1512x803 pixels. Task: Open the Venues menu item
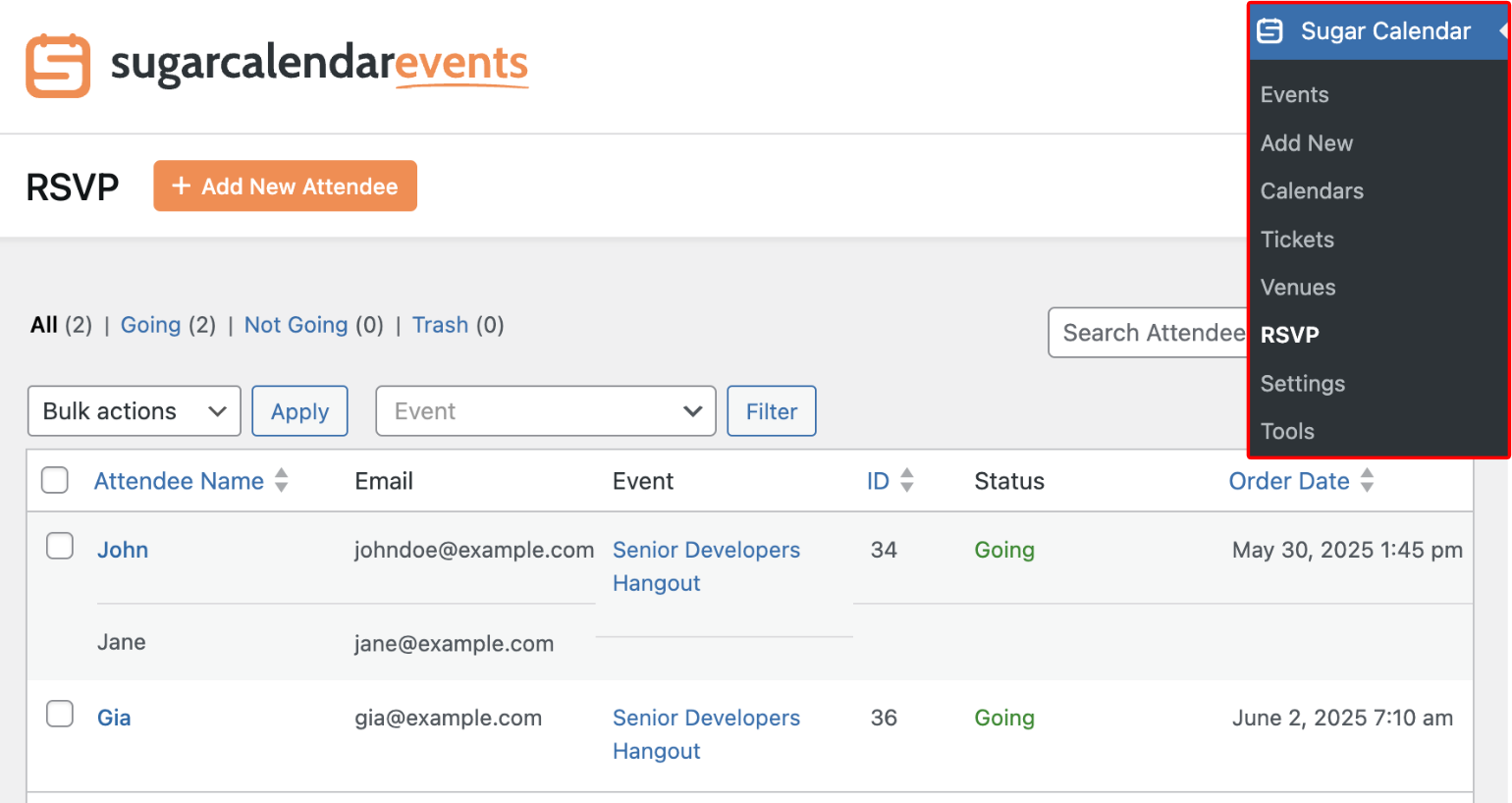[x=1298, y=288]
